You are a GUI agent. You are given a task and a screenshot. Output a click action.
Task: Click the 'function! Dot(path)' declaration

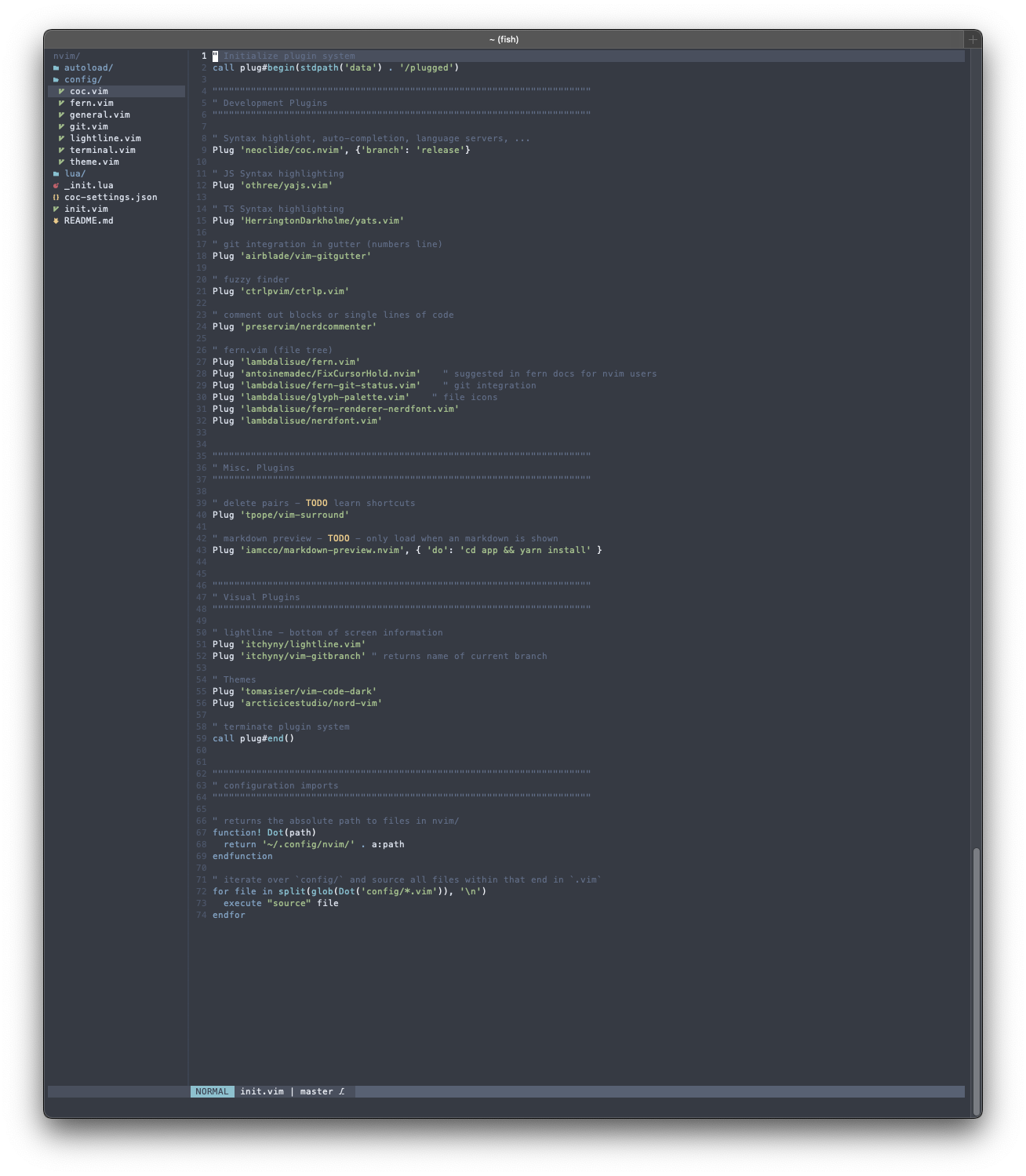264,832
